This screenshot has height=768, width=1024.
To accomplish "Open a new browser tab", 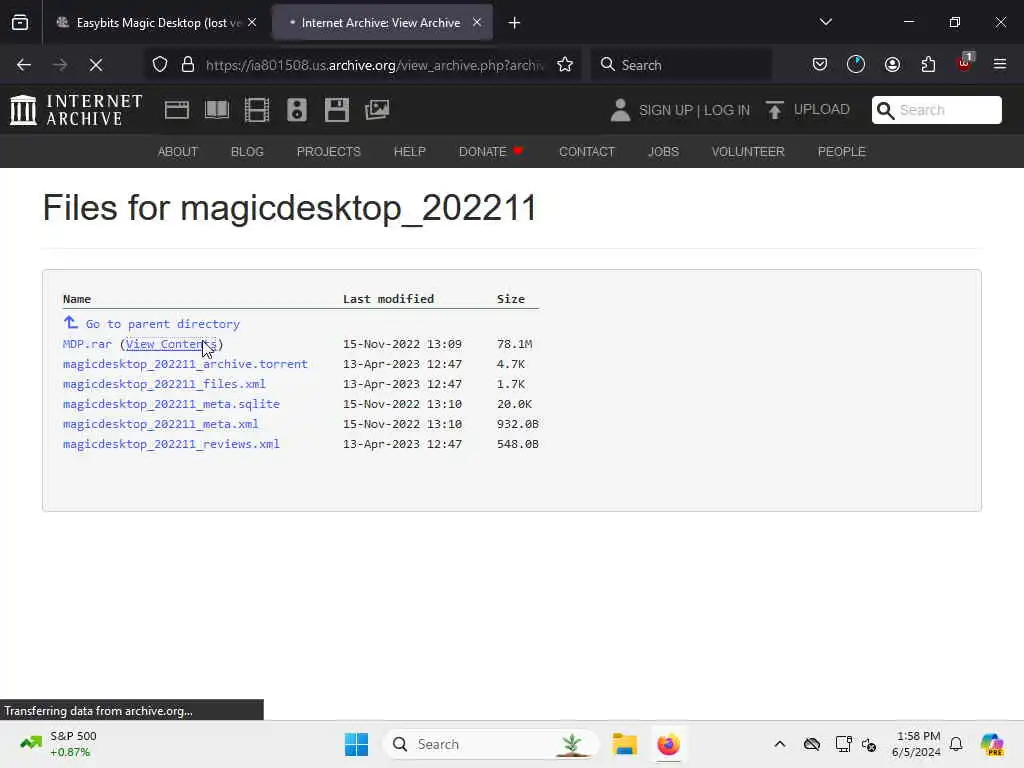I will [515, 23].
